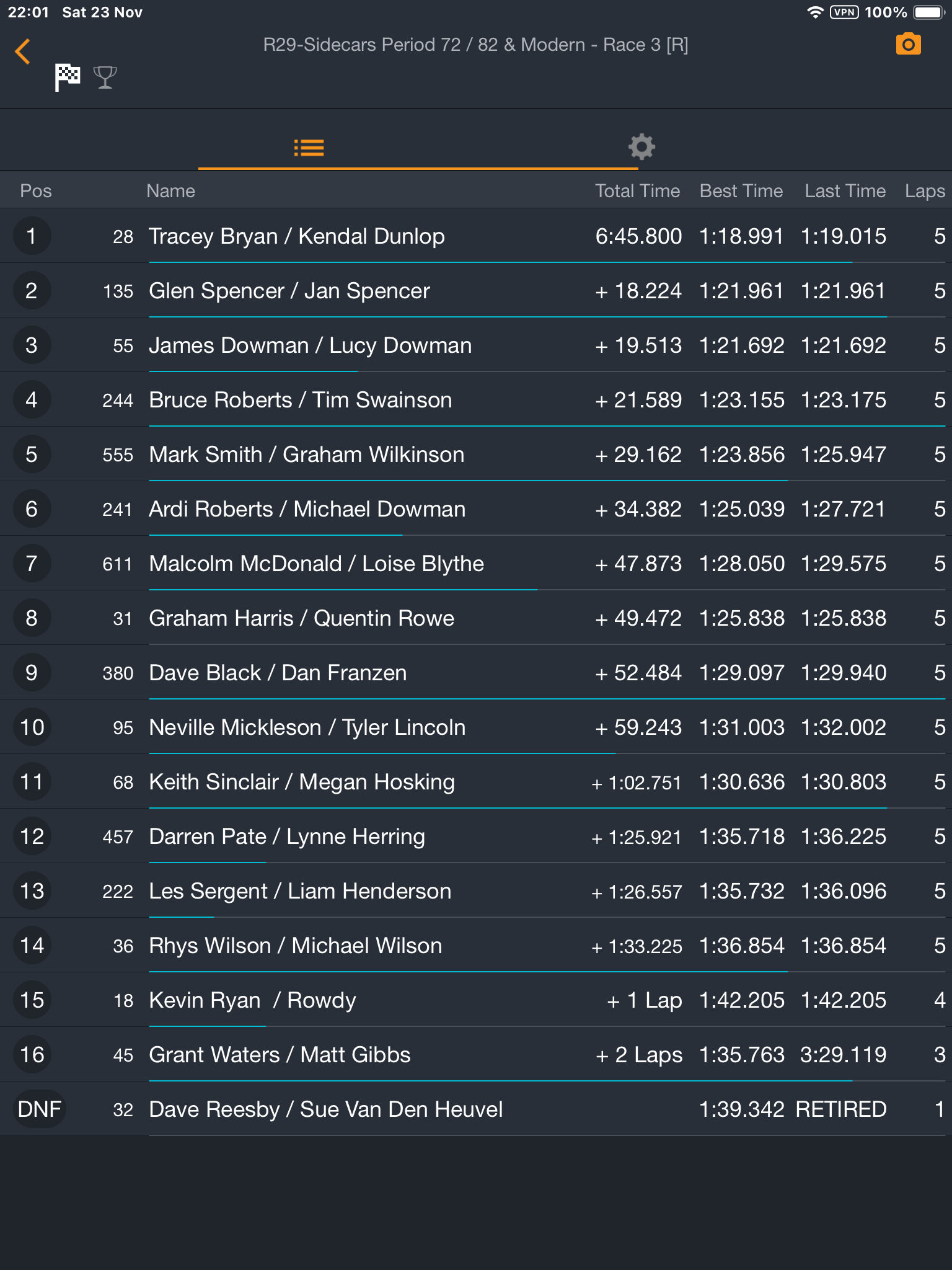Tap the orange back arrow

[x=22, y=51]
